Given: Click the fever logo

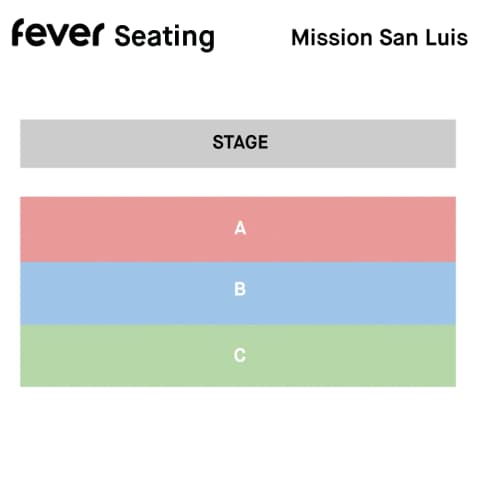Looking at the screenshot, I should (x=58, y=32).
